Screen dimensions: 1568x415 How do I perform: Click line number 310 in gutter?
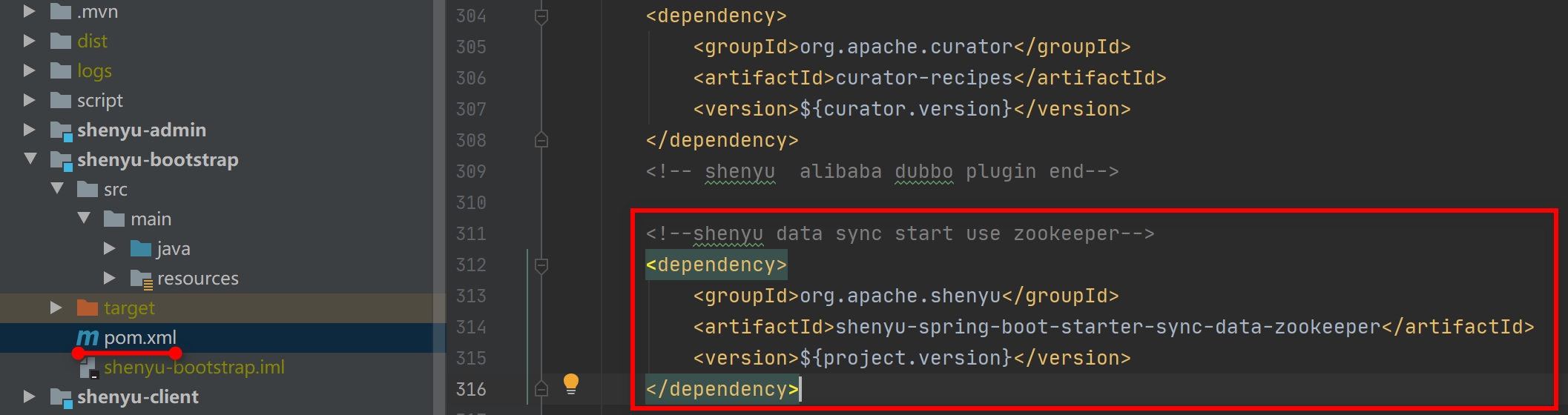coord(471,202)
